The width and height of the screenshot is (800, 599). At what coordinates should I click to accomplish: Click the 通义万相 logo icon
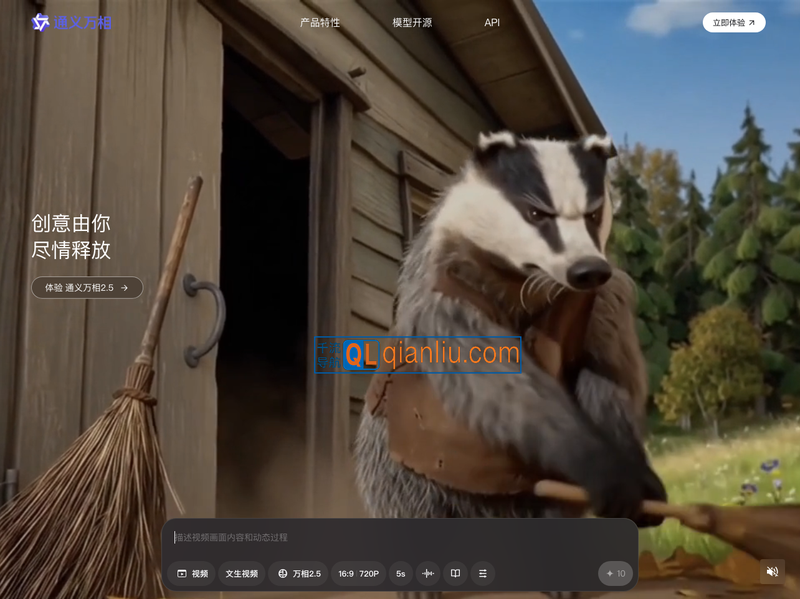click(40, 22)
